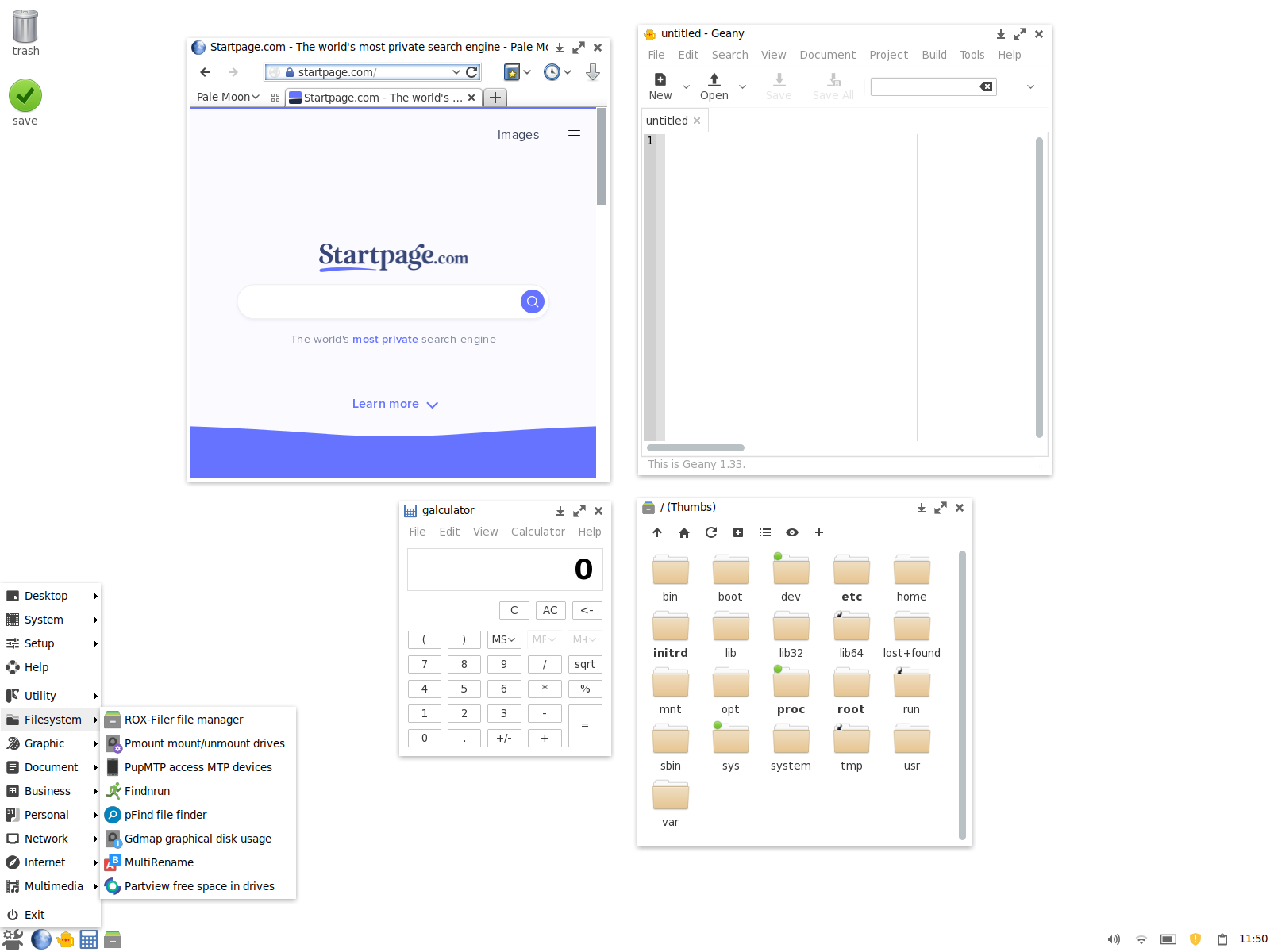Expand the Pale Moon application menu

coord(228,97)
